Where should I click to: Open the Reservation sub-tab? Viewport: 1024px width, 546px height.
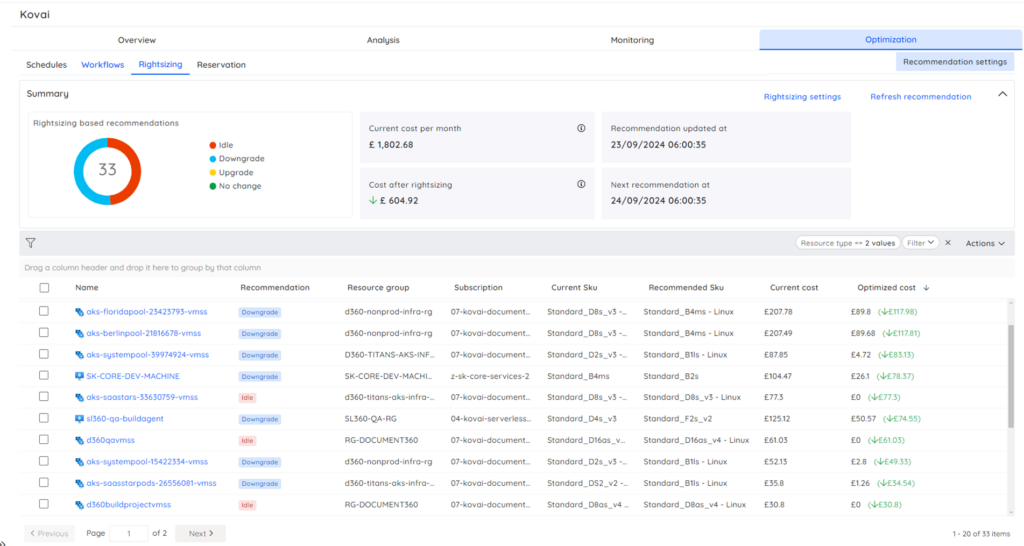pyautogui.click(x=221, y=65)
